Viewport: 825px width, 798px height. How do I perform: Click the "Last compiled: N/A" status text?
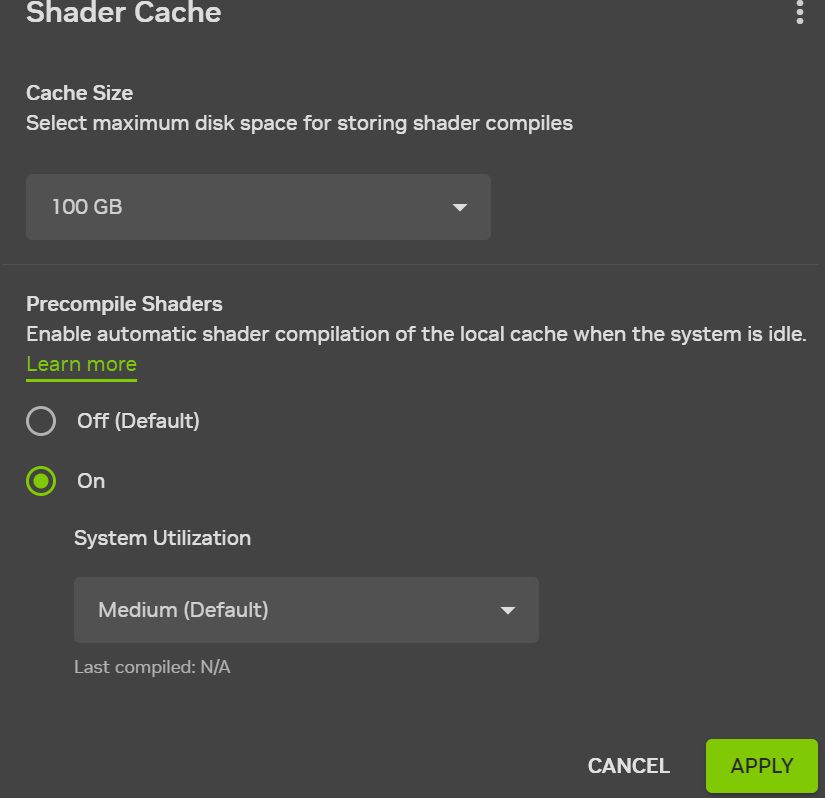152,666
